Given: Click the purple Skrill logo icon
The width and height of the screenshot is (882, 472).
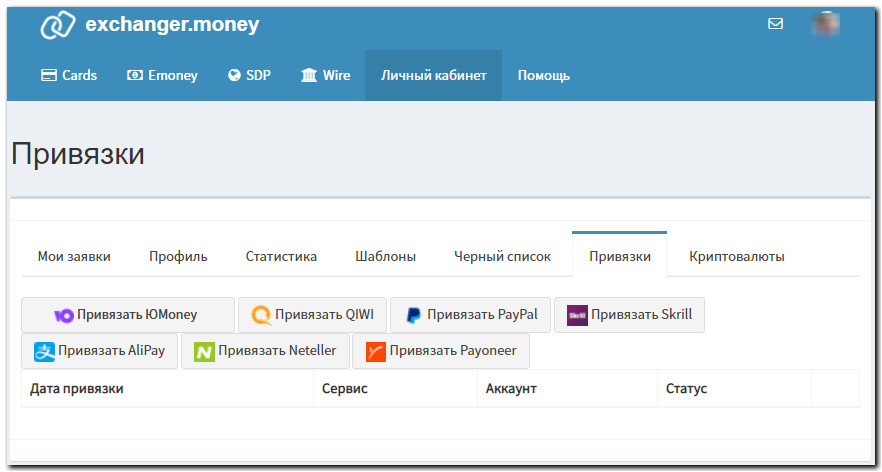Looking at the screenshot, I should [577, 315].
